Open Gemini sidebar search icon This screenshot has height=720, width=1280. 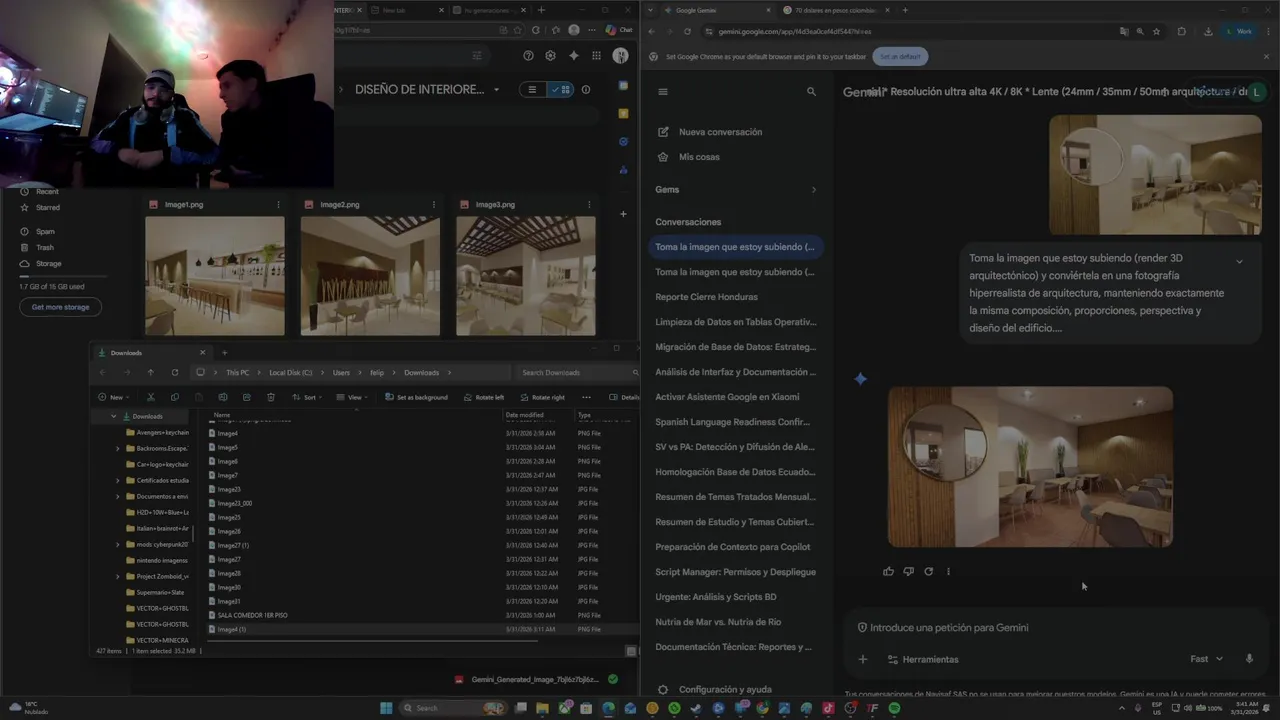(811, 92)
